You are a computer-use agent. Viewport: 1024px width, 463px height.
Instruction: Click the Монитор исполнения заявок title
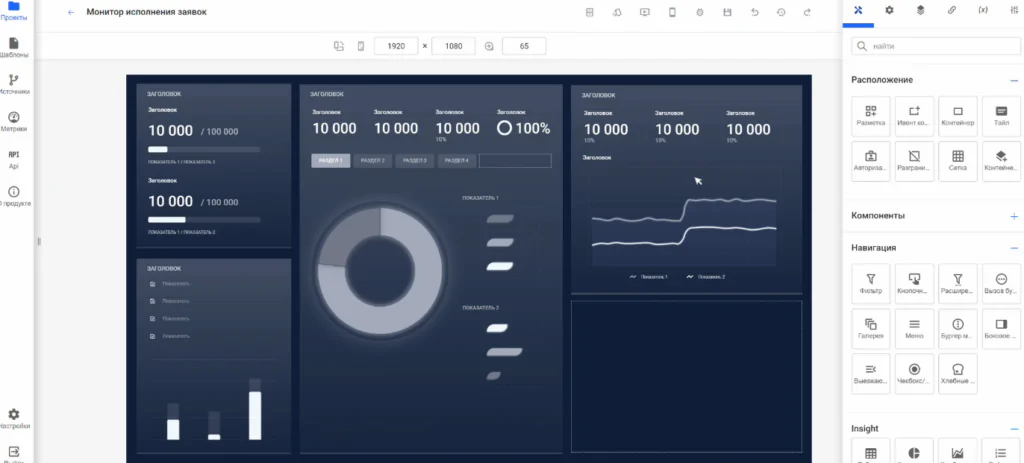[146, 12]
